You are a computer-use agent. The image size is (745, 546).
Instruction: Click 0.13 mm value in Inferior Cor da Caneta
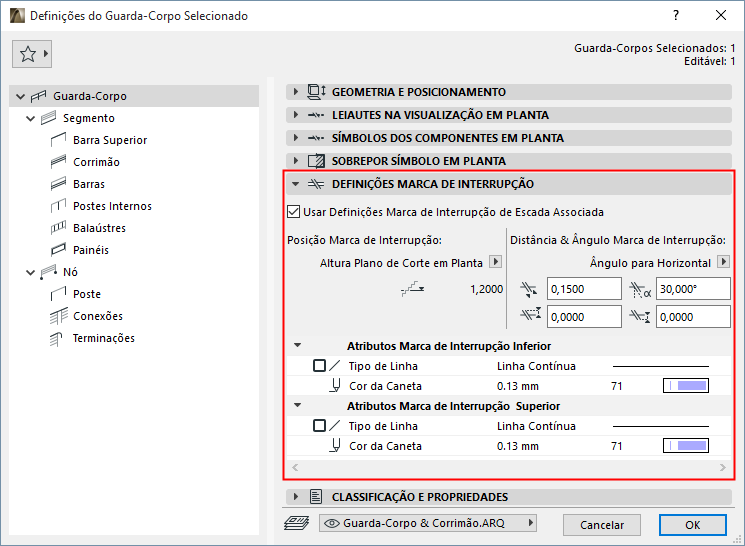(x=518, y=386)
